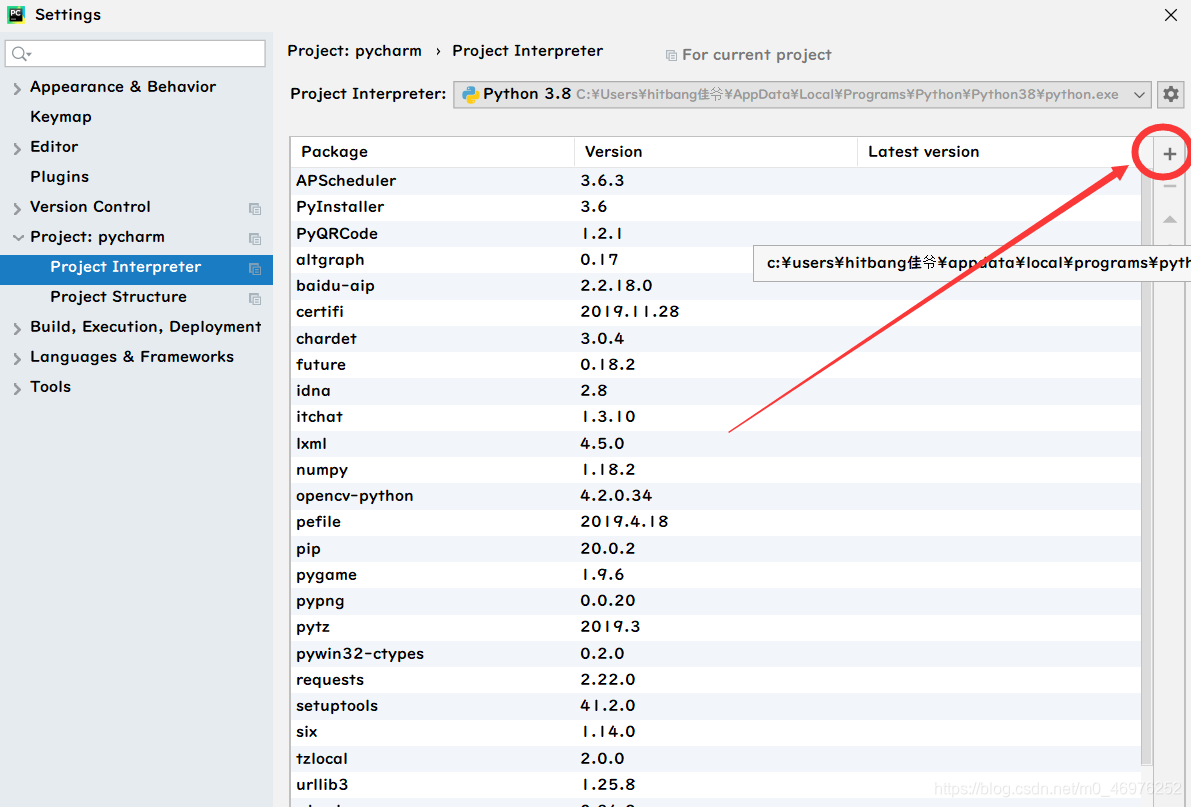Open the interpreter gear settings icon
The width and height of the screenshot is (1191, 807).
[1170, 94]
